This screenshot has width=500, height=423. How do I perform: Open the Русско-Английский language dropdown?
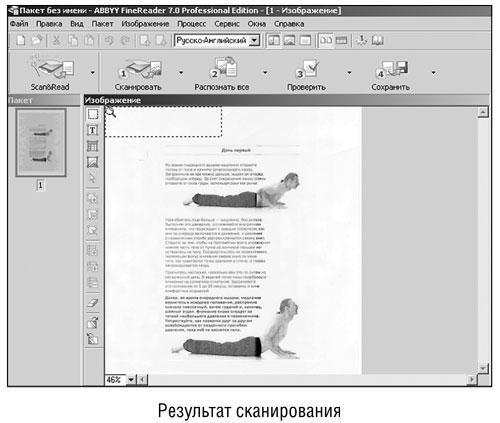click(254, 41)
